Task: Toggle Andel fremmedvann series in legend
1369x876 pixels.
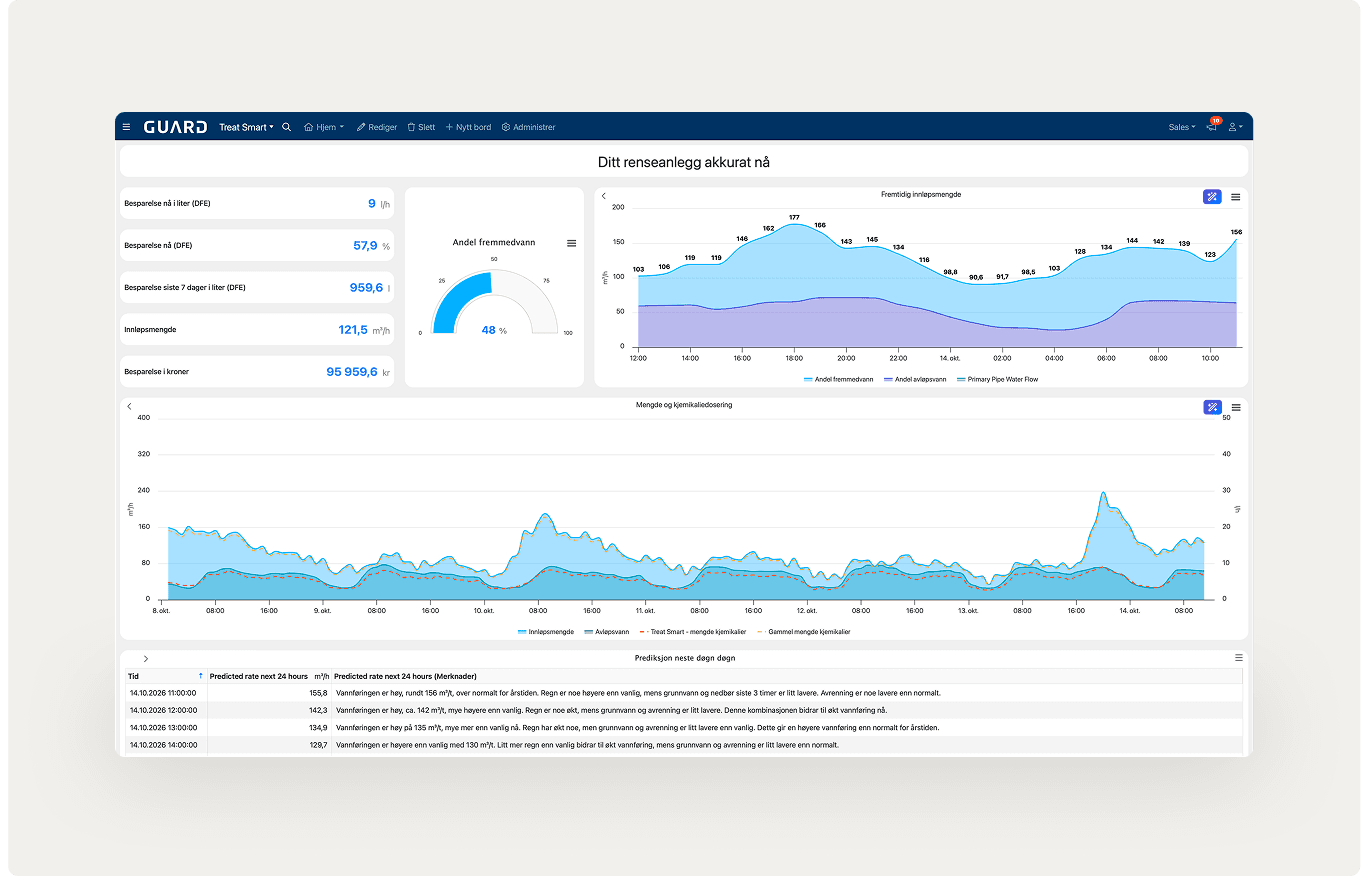Action: [838, 379]
